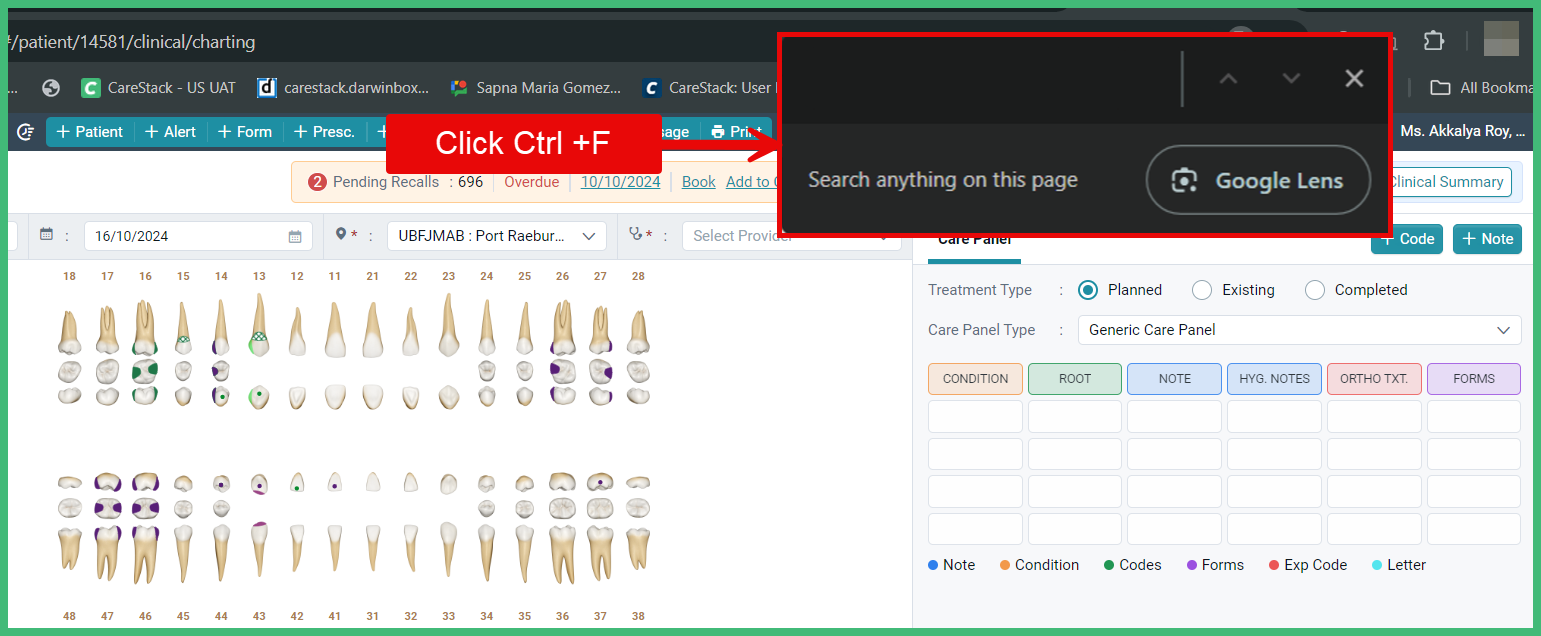Open the NOTE care panel category
1541x636 pixels.
coord(1175,379)
